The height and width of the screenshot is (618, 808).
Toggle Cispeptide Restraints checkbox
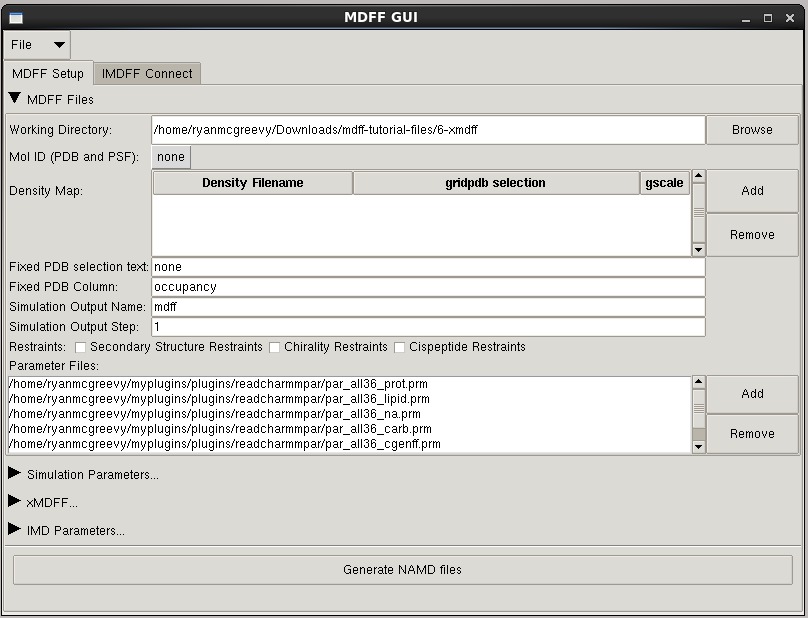(x=400, y=347)
